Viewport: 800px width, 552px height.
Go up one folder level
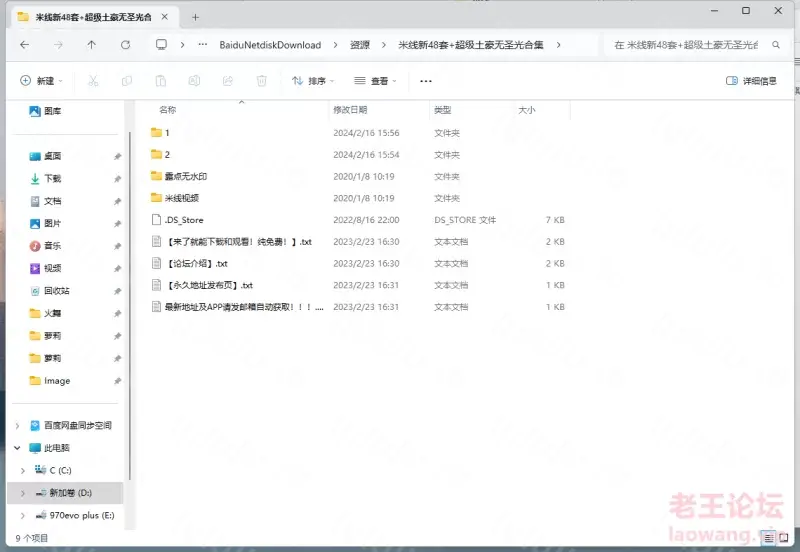pyautogui.click(x=91, y=45)
